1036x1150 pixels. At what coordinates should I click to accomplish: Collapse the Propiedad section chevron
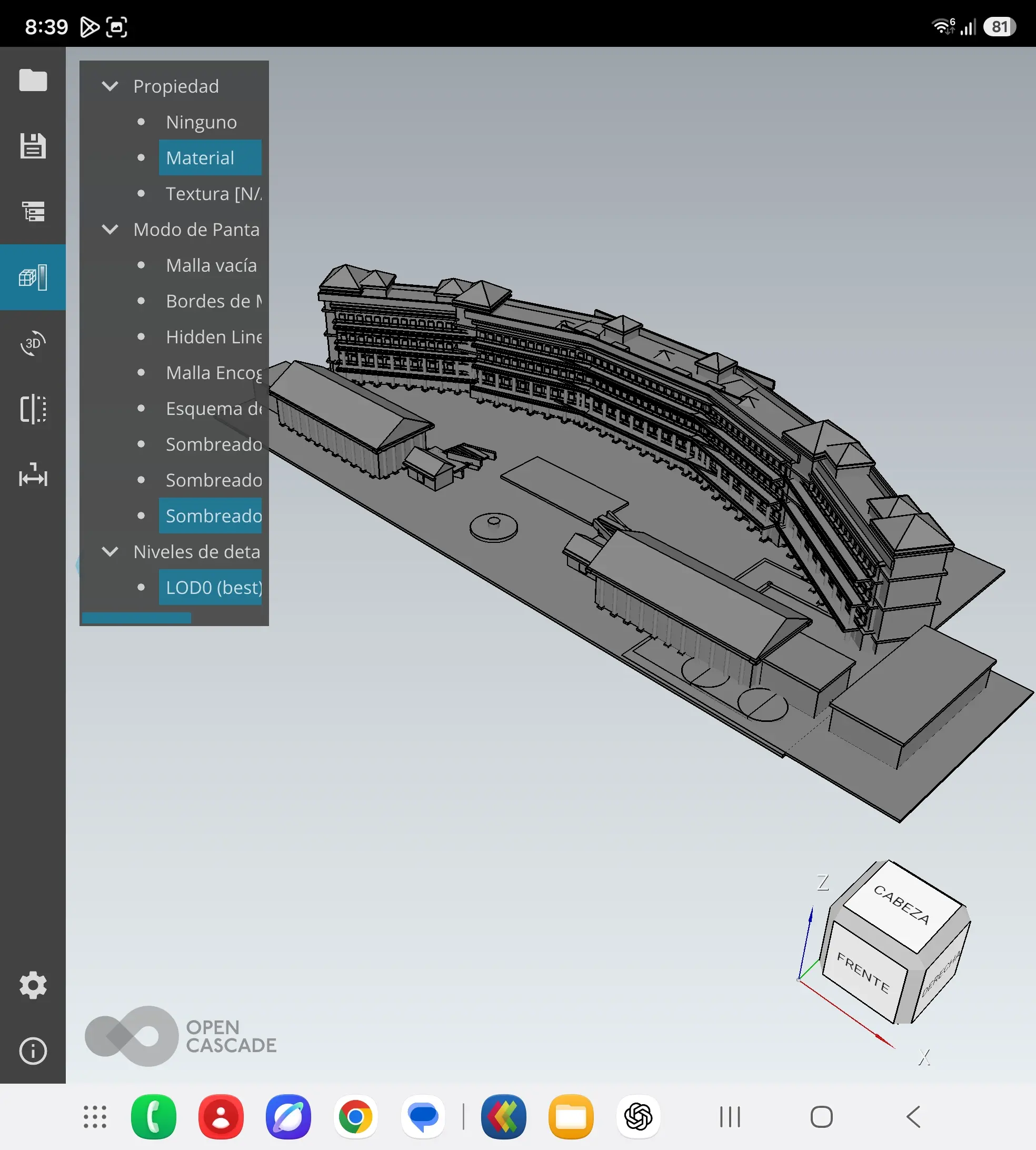(110, 86)
